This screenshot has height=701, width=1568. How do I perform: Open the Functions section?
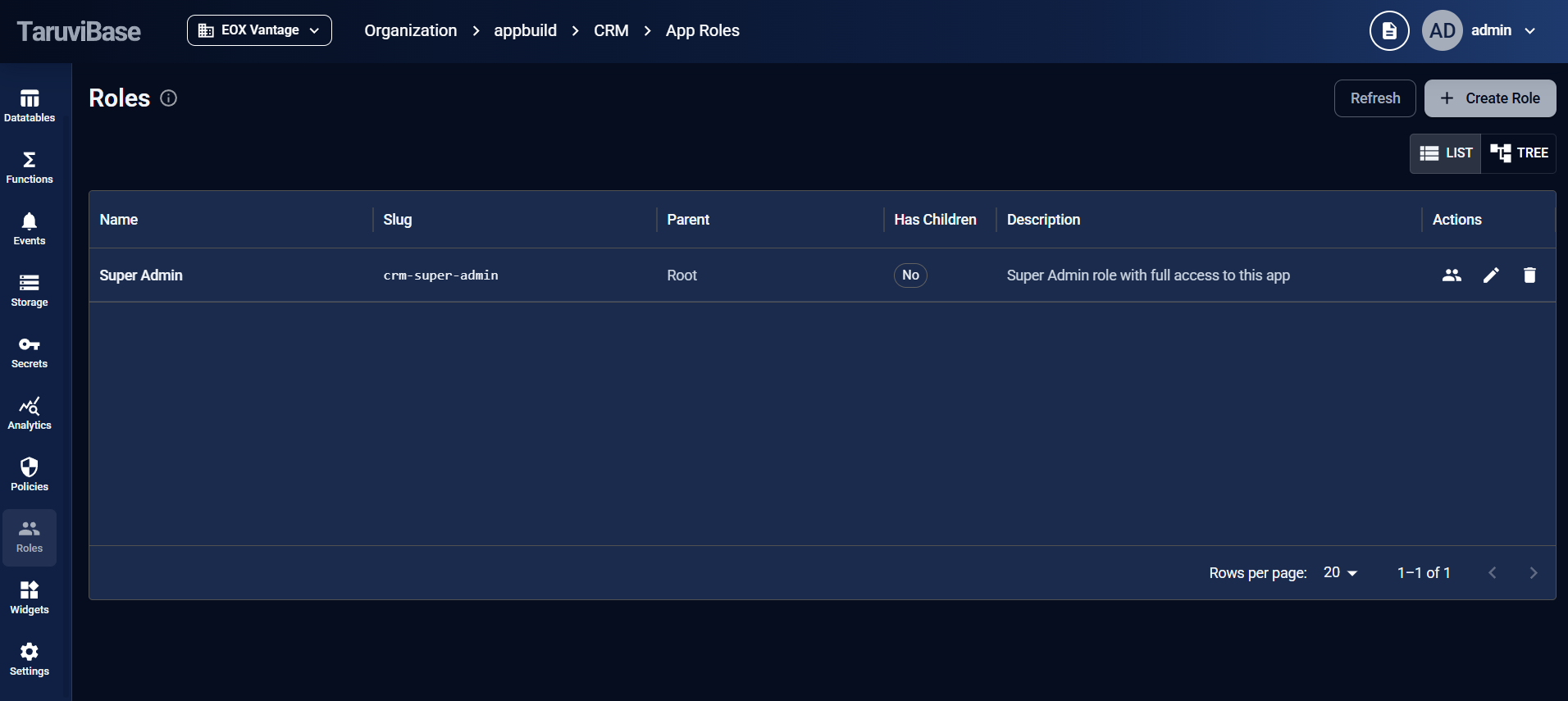pos(30,168)
